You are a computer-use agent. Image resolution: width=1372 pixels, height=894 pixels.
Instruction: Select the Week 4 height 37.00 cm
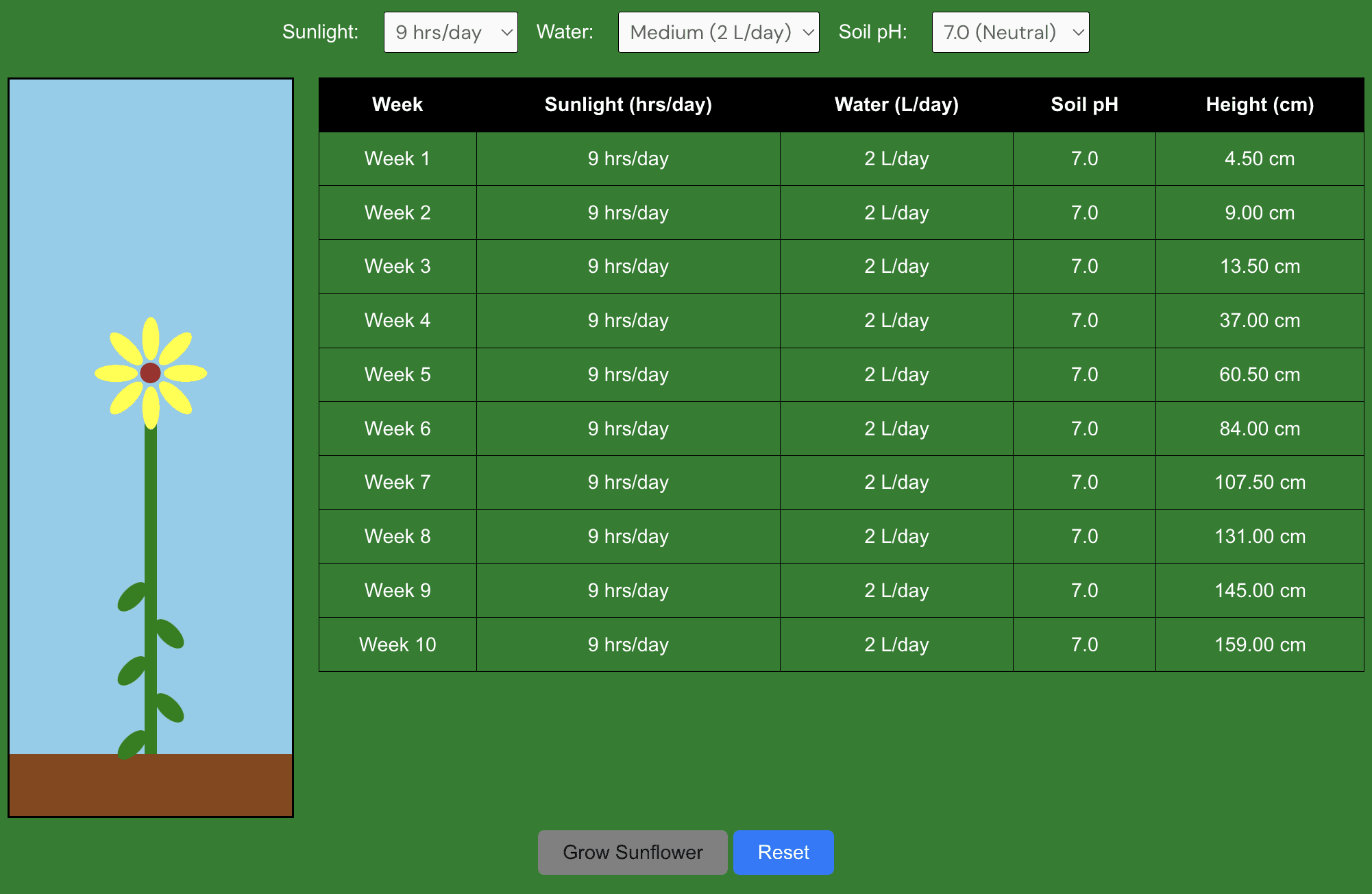click(1259, 320)
